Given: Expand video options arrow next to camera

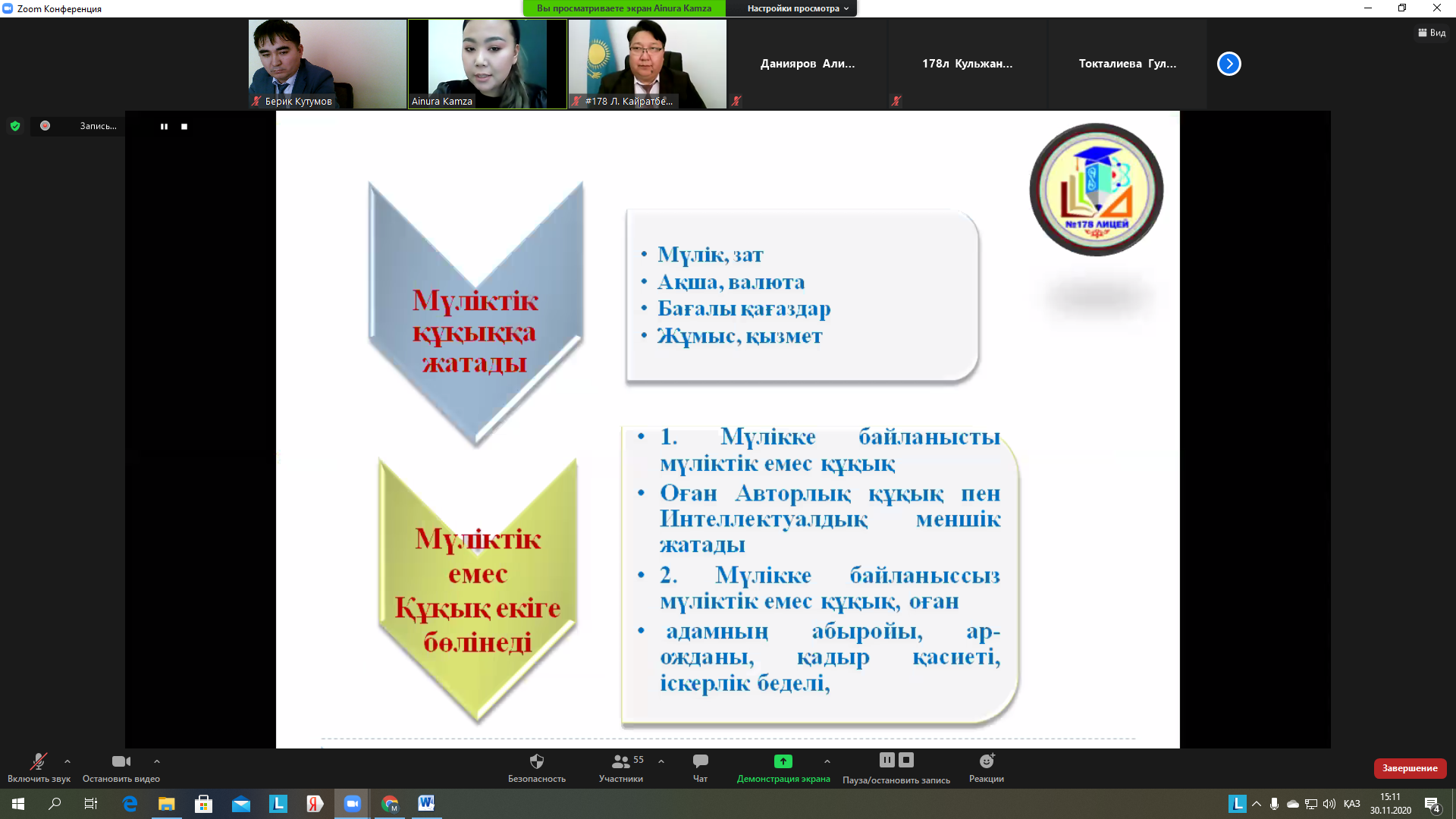Looking at the screenshot, I should coord(157,761).
